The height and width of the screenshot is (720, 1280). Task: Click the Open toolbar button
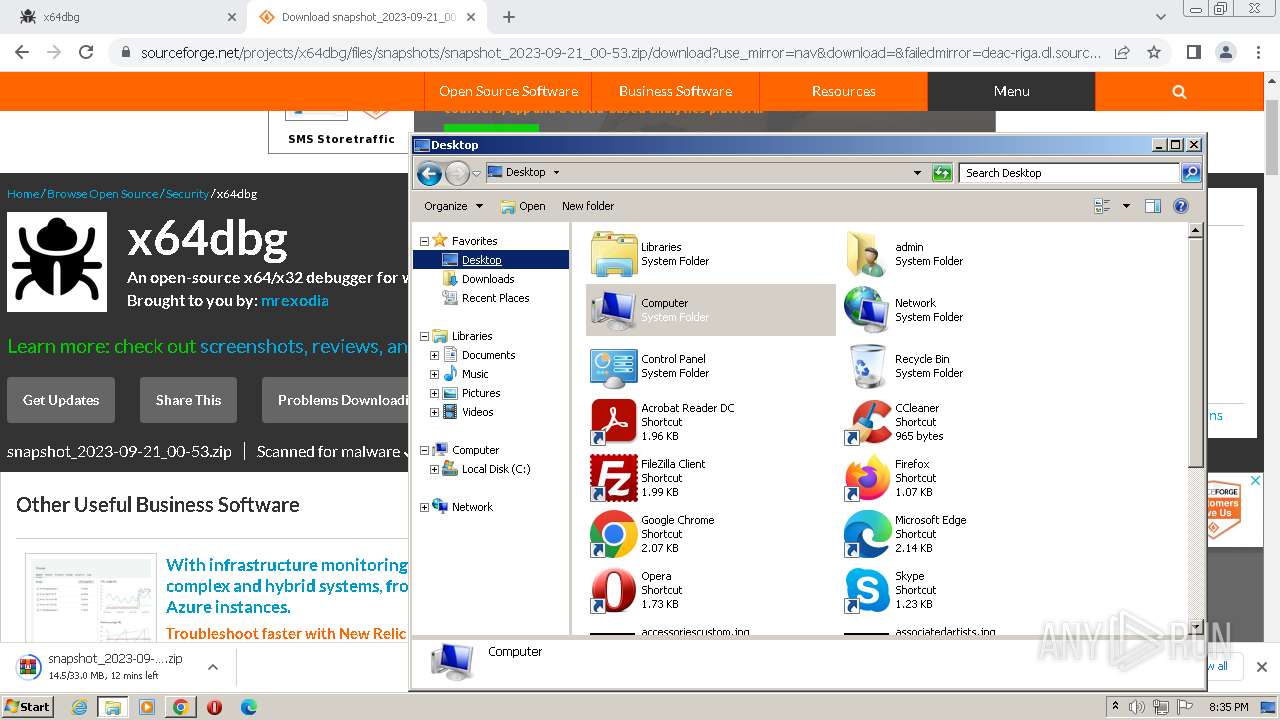click(523, 206)
